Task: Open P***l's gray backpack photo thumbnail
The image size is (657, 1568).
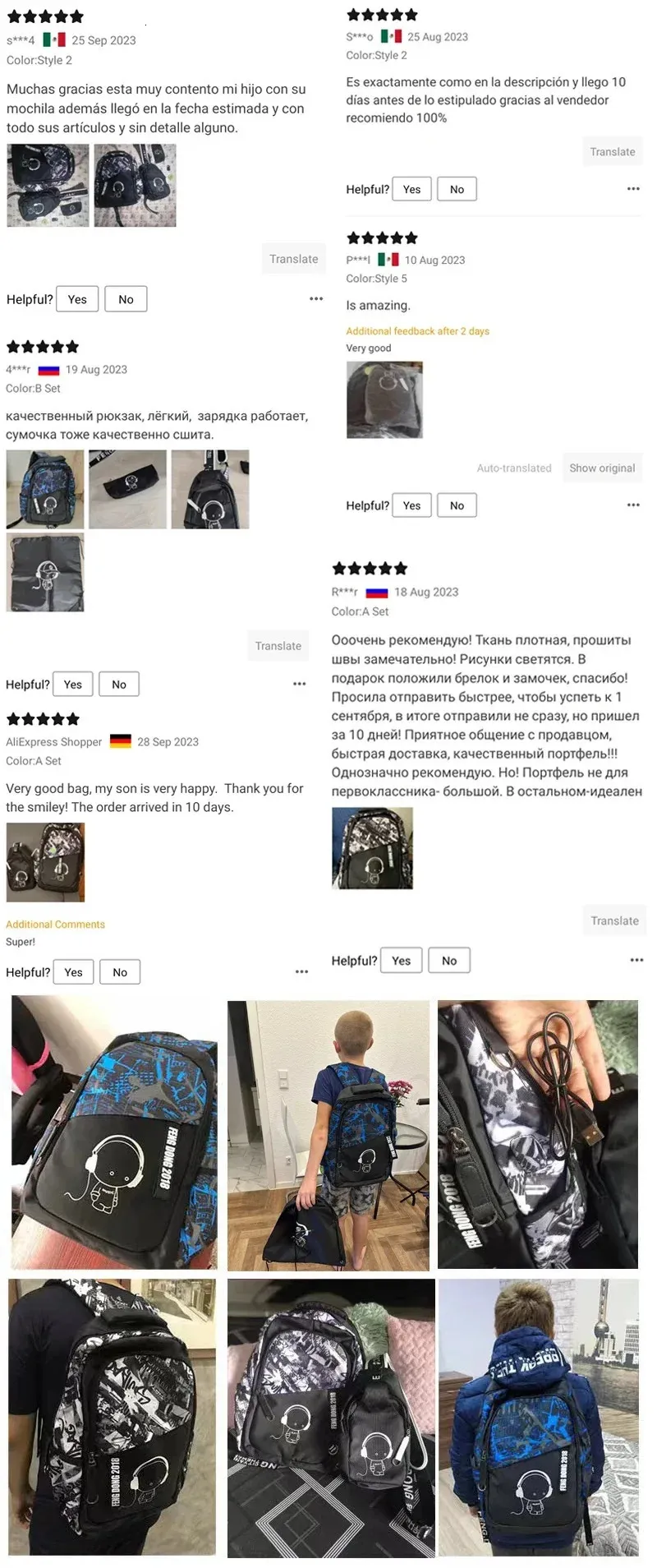Action: pos(384,399)
